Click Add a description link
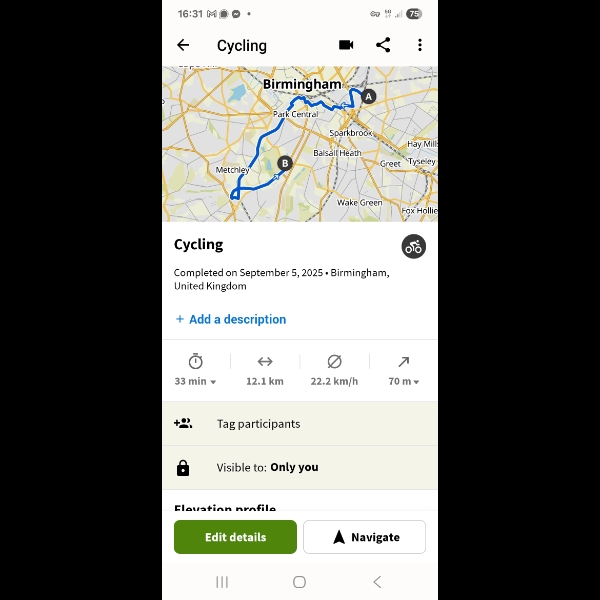This screenshot has width=600, height=600. [x=231, y=319]
